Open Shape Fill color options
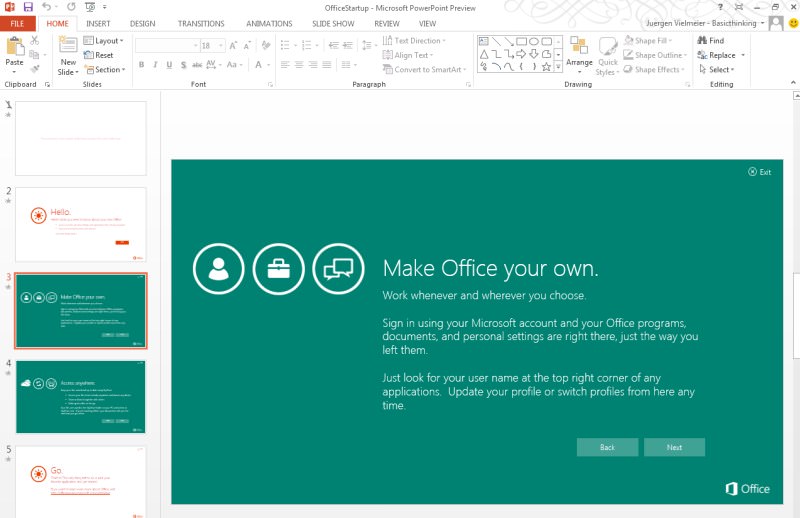This screenshot has width=800, height=518. click(648, 40)
